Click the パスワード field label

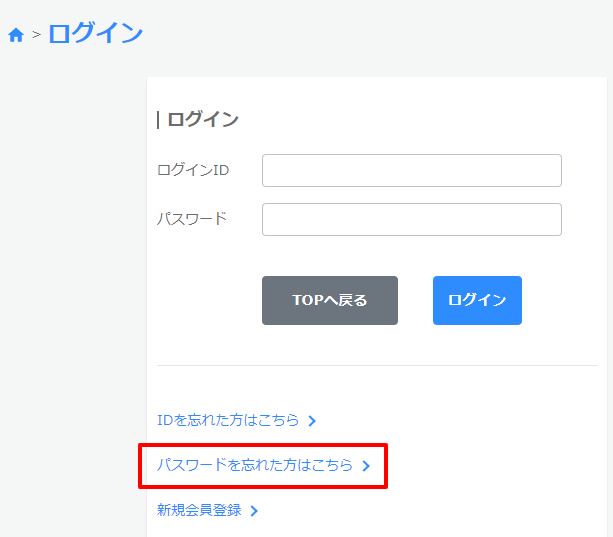tap(192, 218)
